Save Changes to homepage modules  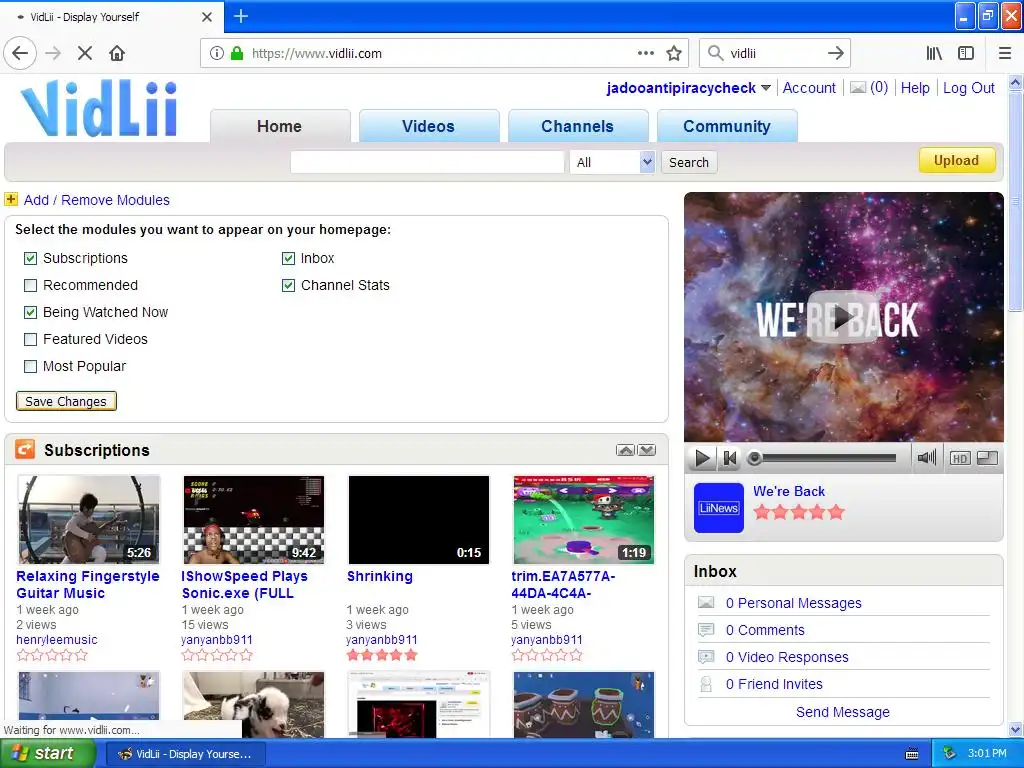(66, 401)
